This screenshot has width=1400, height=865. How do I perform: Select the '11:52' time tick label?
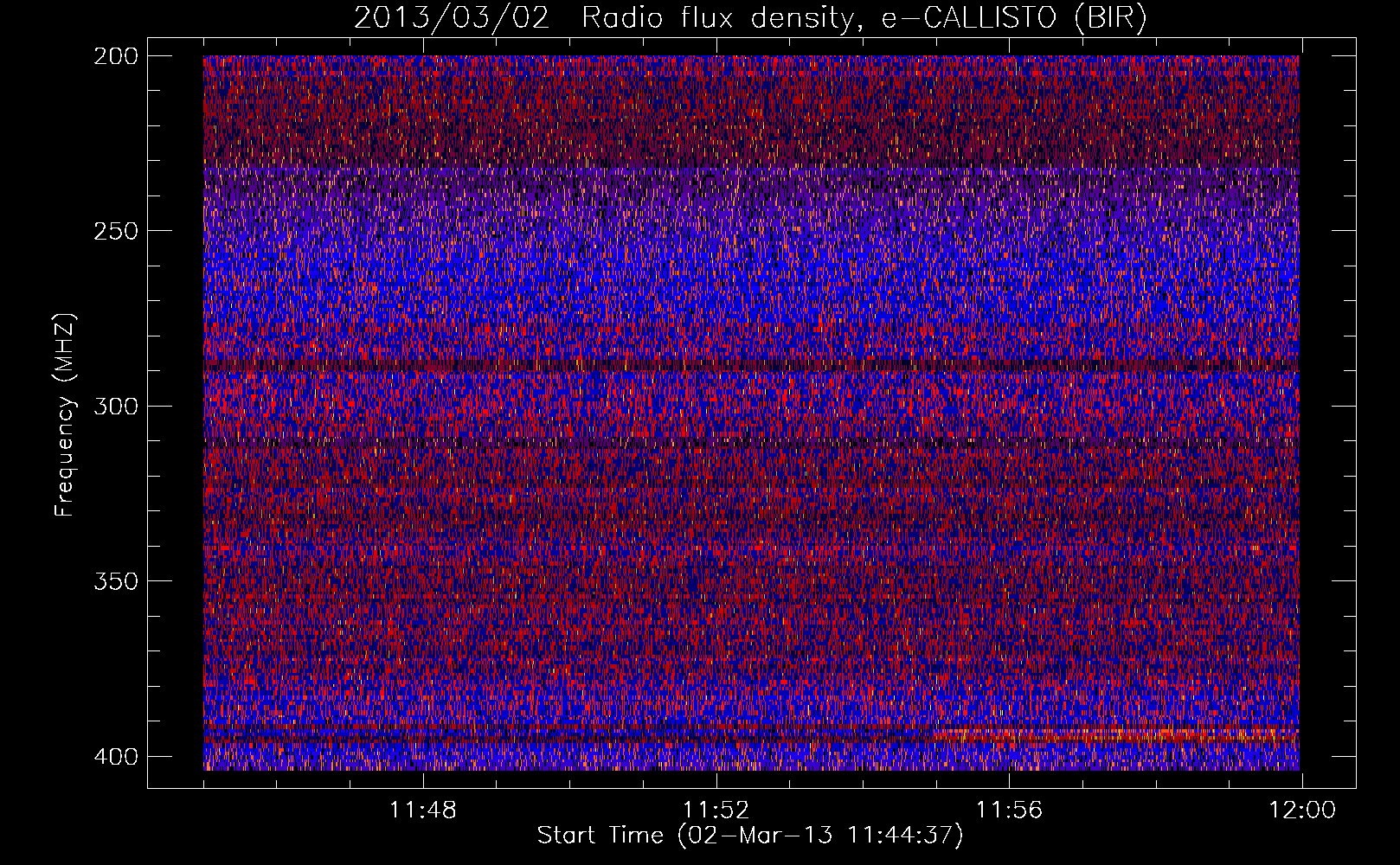[716, 811]
